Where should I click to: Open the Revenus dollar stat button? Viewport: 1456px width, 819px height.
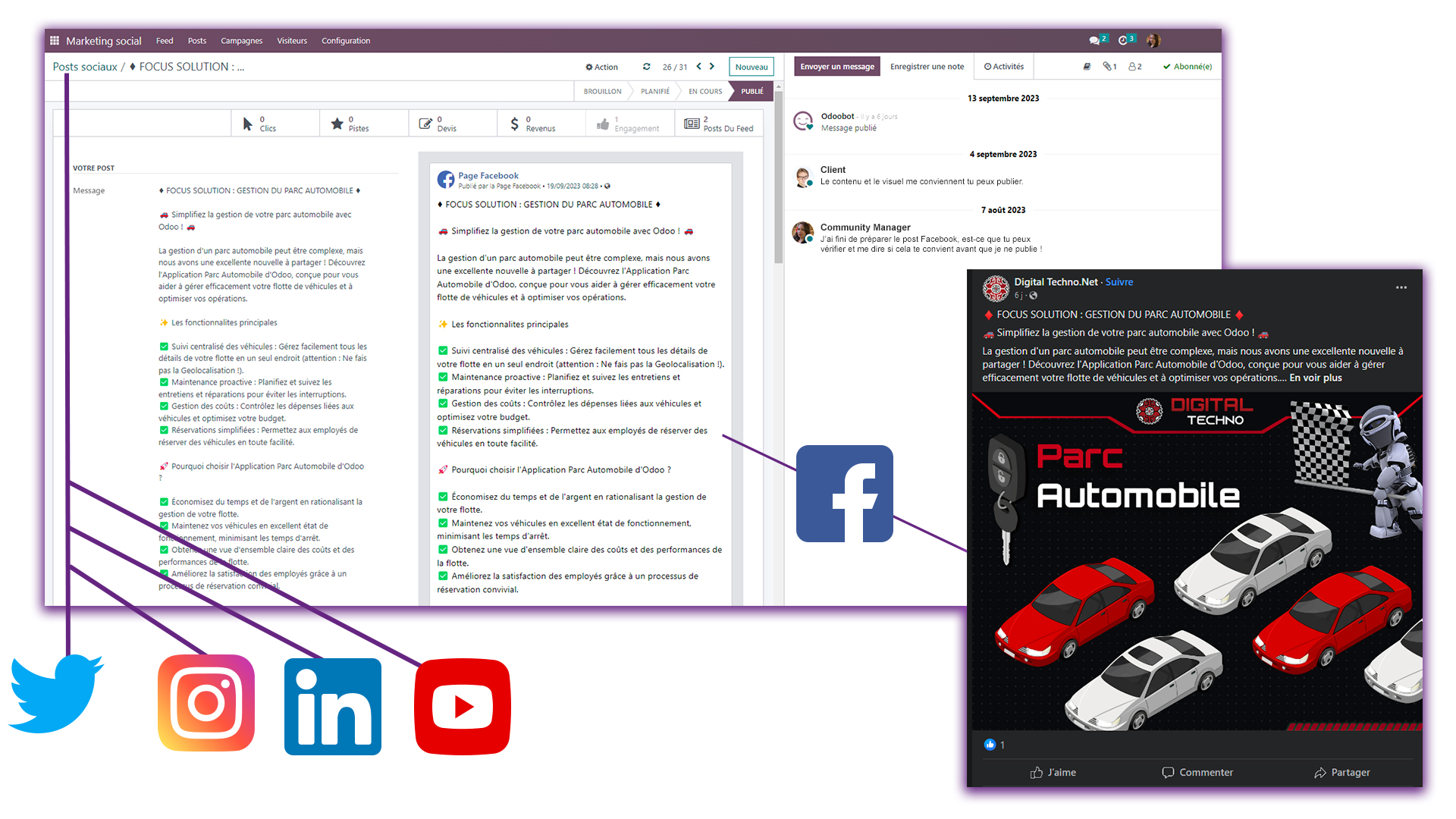(541, 124)
